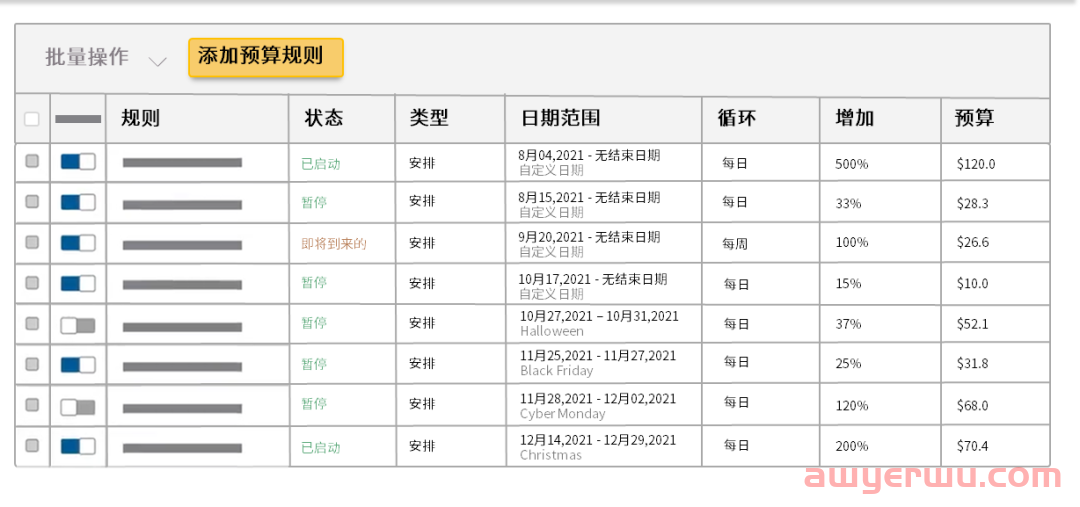The image size is (1080, 507).
Task: Toggle the Christmas rule switch
Action: (x=78, y=446)
